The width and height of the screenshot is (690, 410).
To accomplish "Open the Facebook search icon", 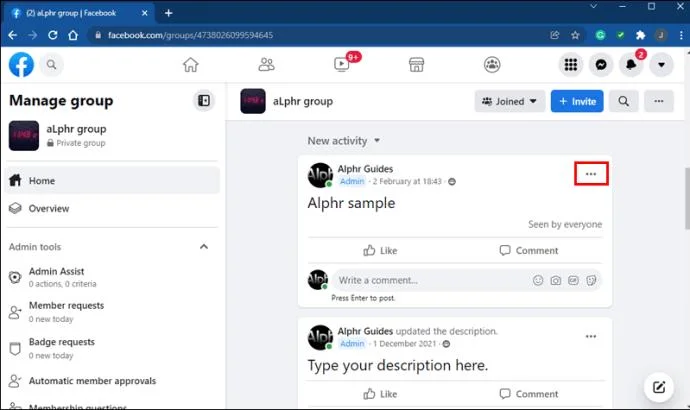I will (x=51, y=65).
